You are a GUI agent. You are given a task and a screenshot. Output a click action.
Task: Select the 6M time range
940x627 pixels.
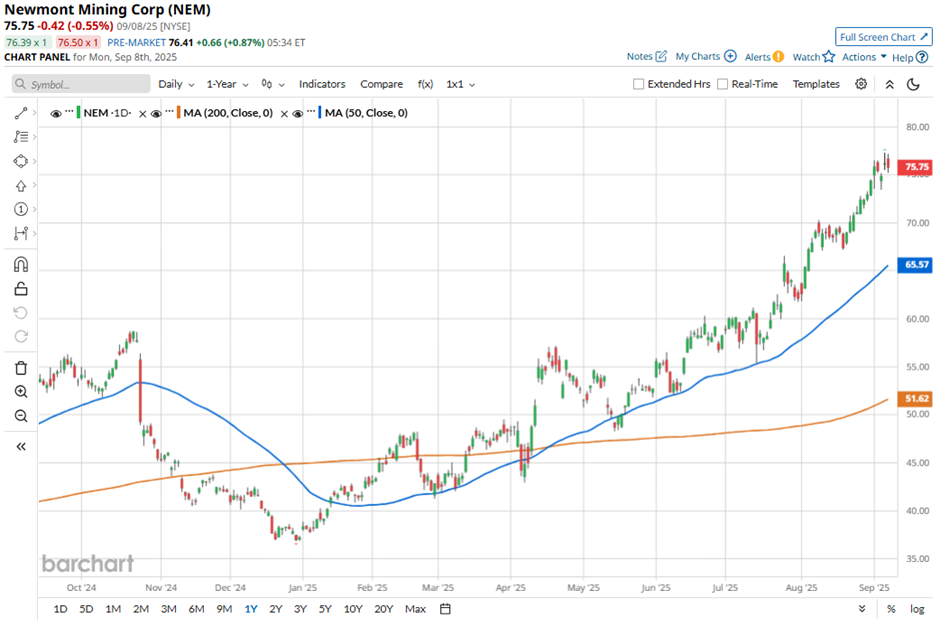pyautogui.click(x=196, y=609)
